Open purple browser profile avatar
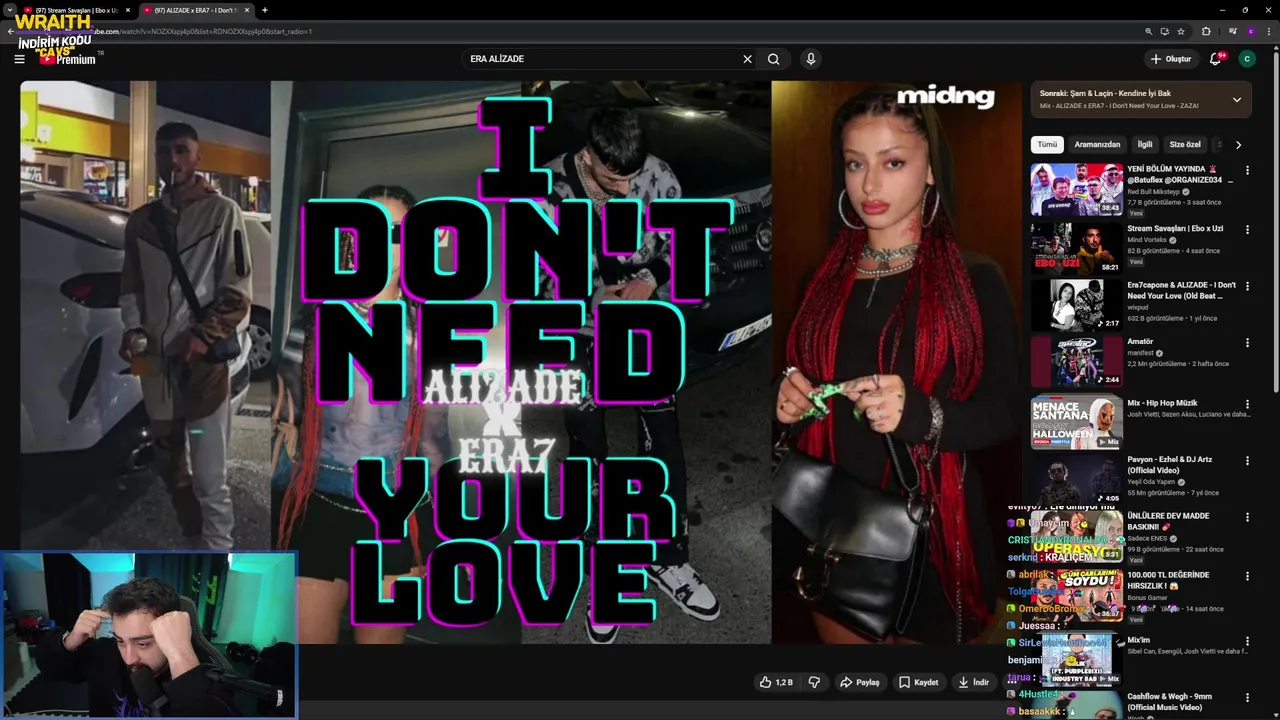 [1250, 31]
